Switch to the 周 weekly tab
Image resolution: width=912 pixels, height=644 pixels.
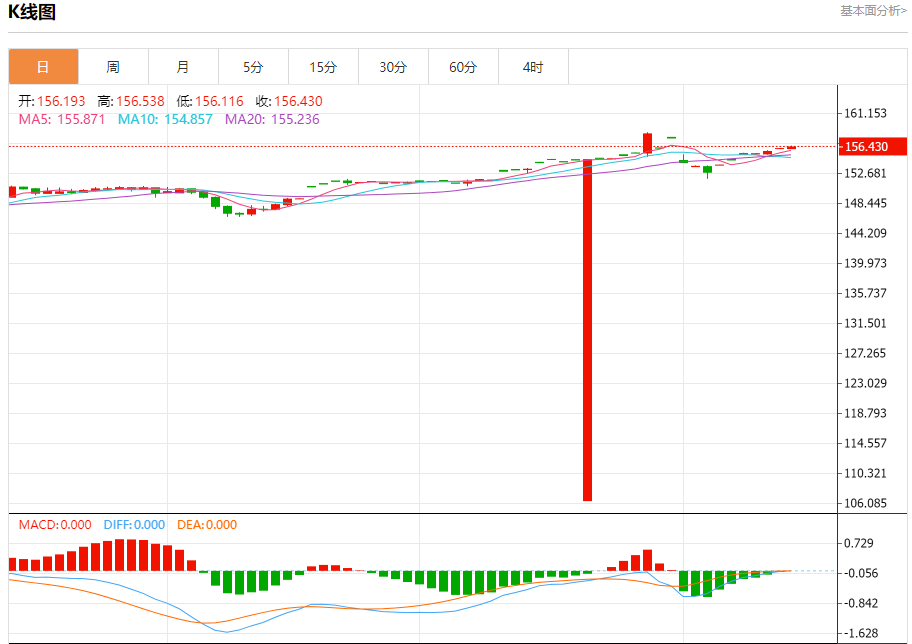[x=113, y=67]
